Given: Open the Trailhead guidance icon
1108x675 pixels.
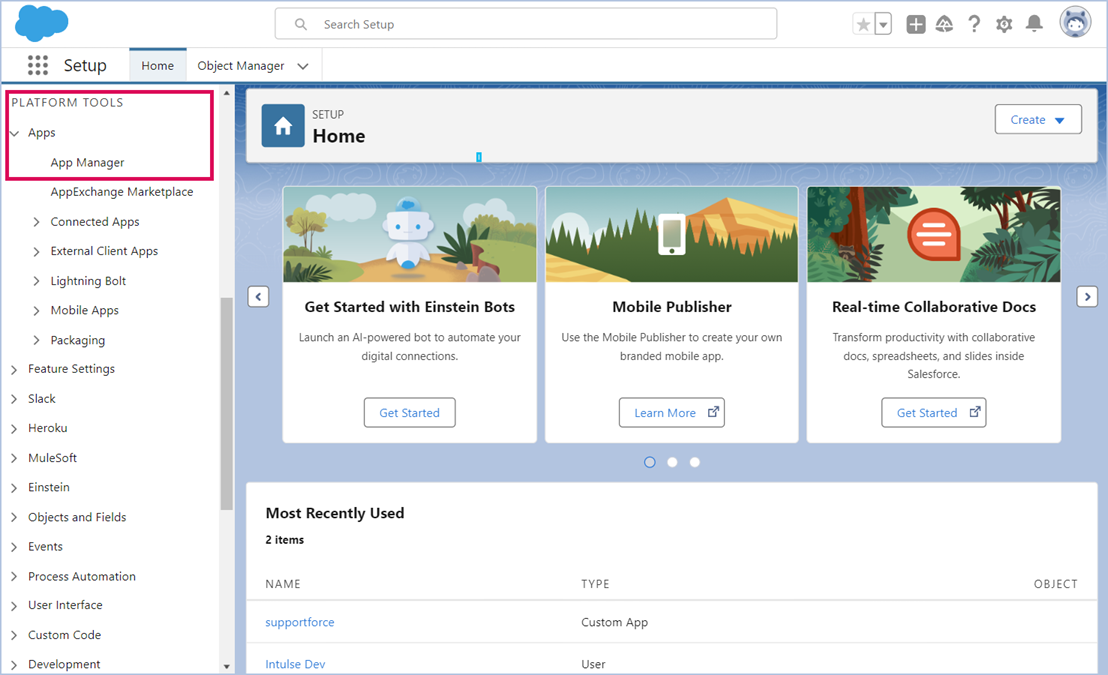Looking at the screenshot, I should tap(944, 25).
